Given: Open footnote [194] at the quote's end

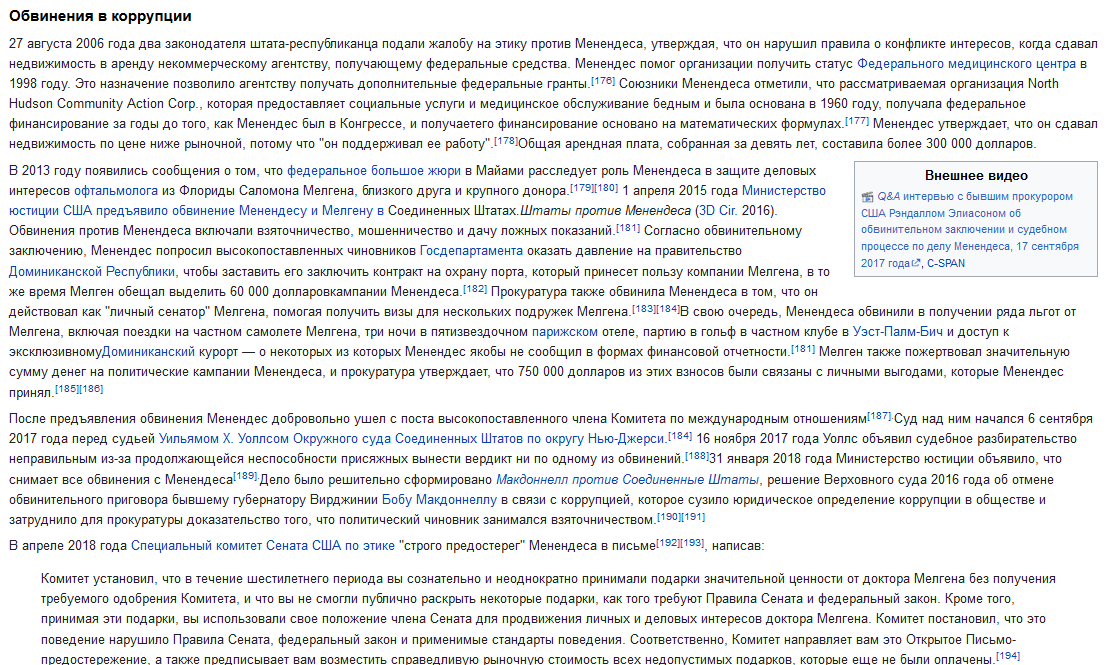Looking at the screenshot, I should 1008,656.
